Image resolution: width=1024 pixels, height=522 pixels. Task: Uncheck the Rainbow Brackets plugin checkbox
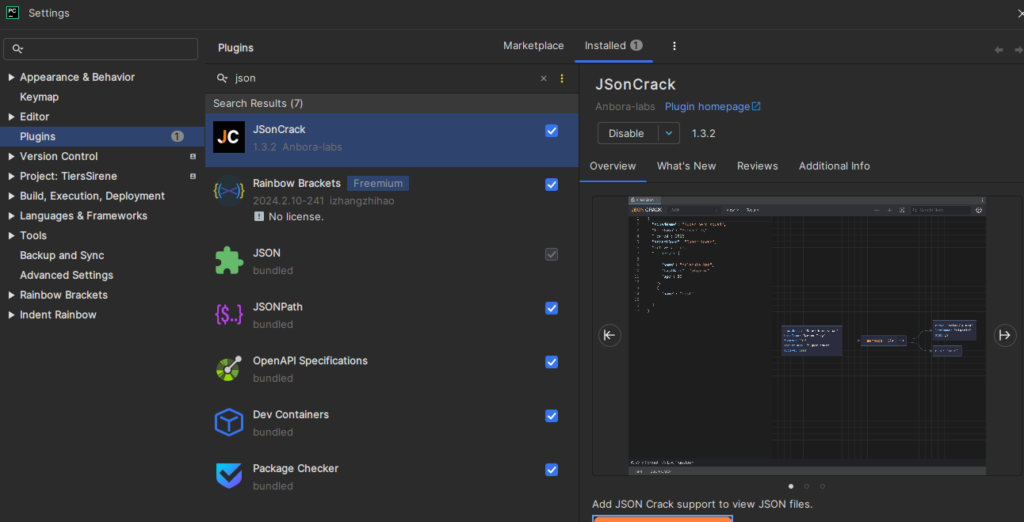tap(552, 184)
